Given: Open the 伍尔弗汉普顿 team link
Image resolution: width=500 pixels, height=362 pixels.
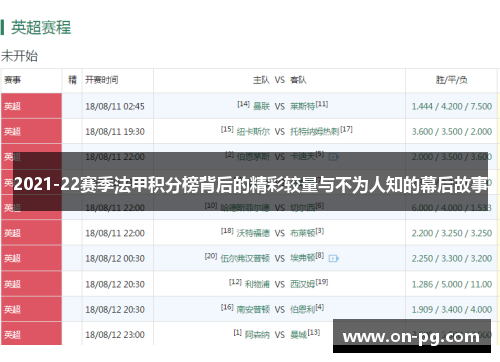Looking at the screenshot, I should coord(245,258).
